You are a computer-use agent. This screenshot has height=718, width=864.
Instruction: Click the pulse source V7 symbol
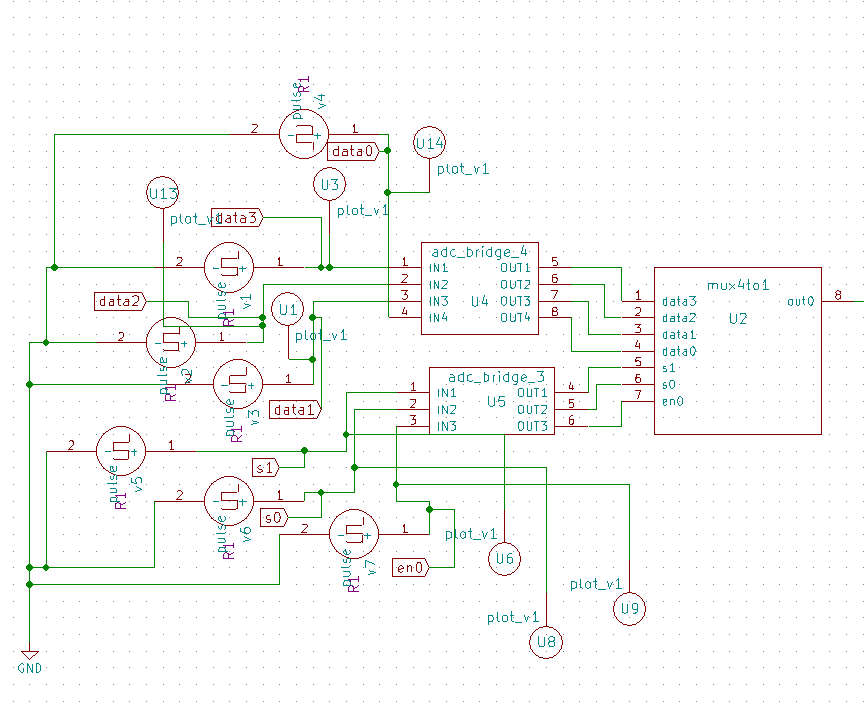pyautogui.click(x=352, y=533)
